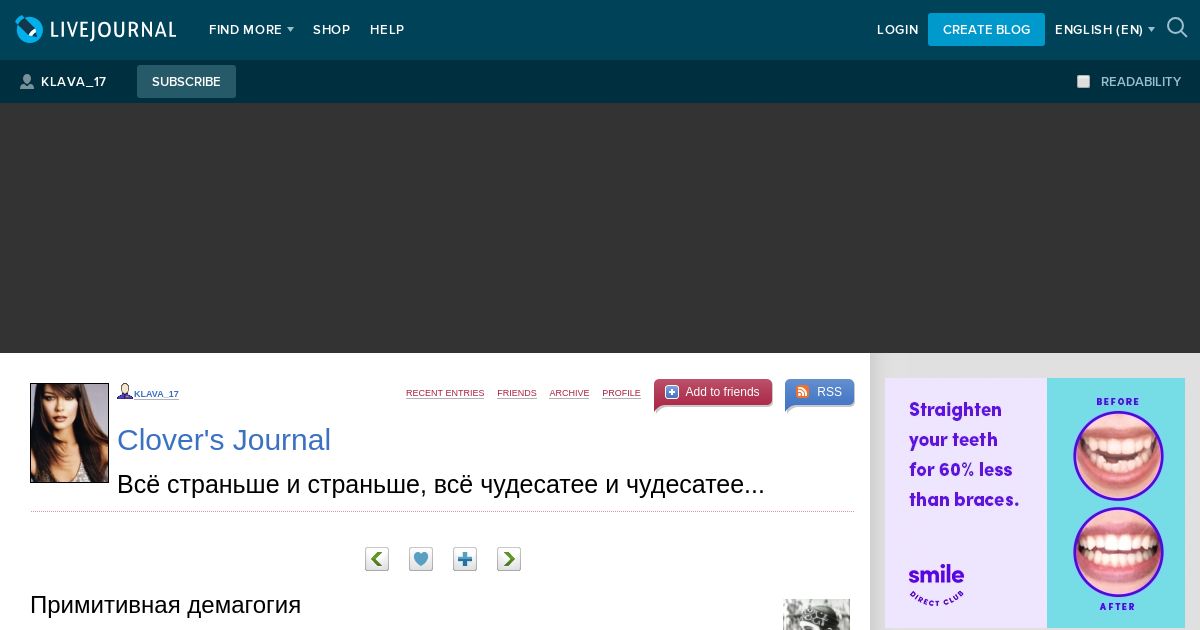The image size is (1200, 630).
Task: Click the RSS feed button
Action: pyautogui.click(x=819, y=392)
